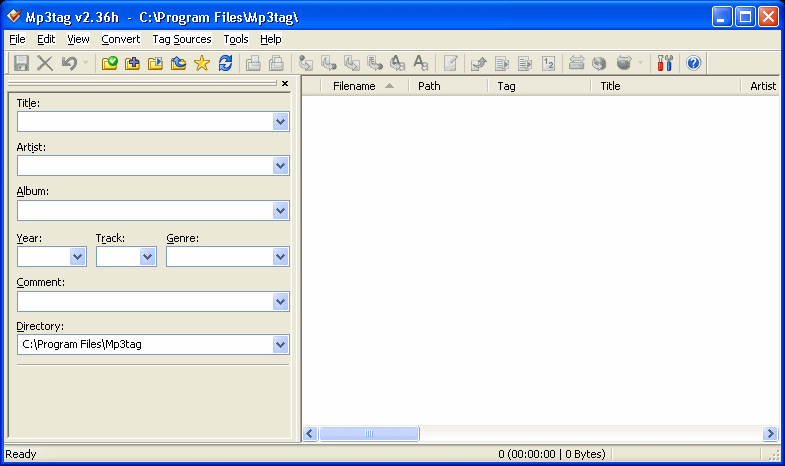Viewport: 785px width, 466px height.
Task: Click the blue Help question mark icon
Action: (693, 63)
